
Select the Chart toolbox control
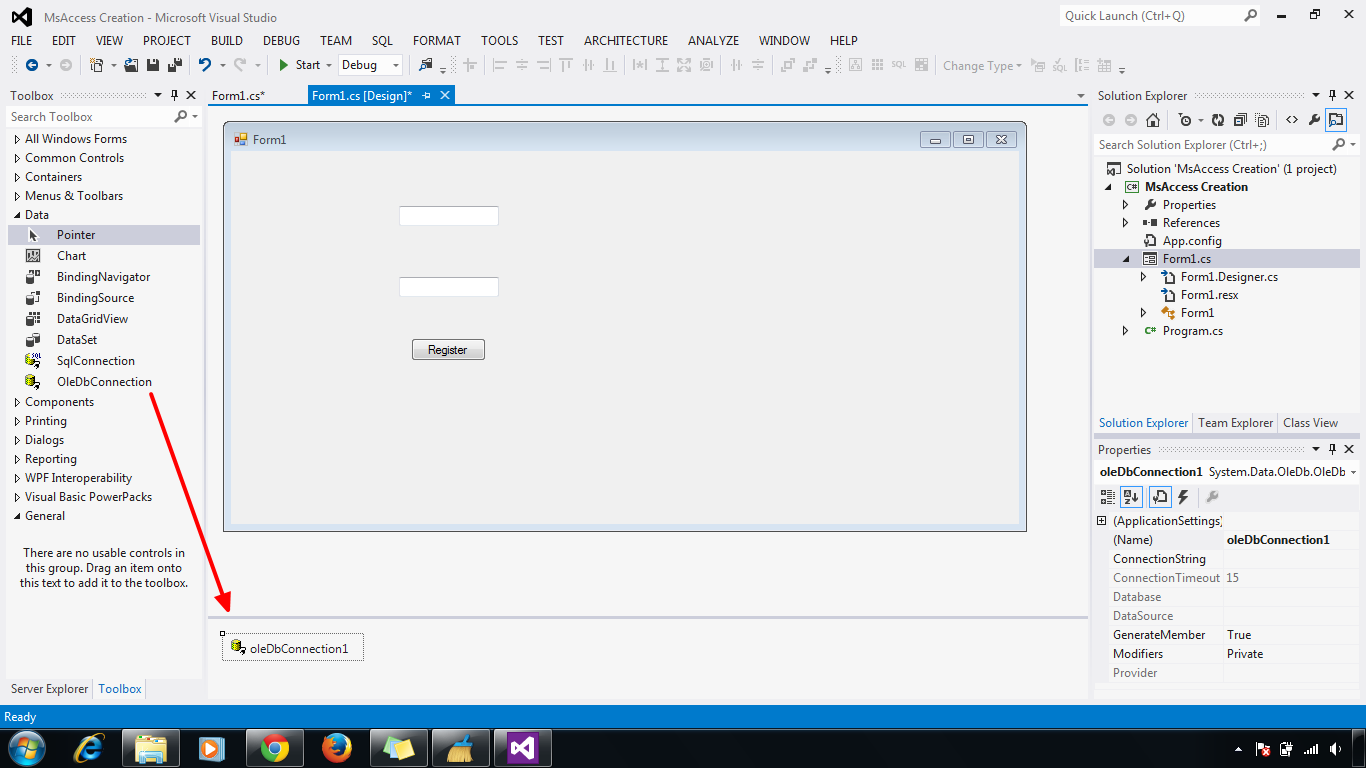[70, 255]
